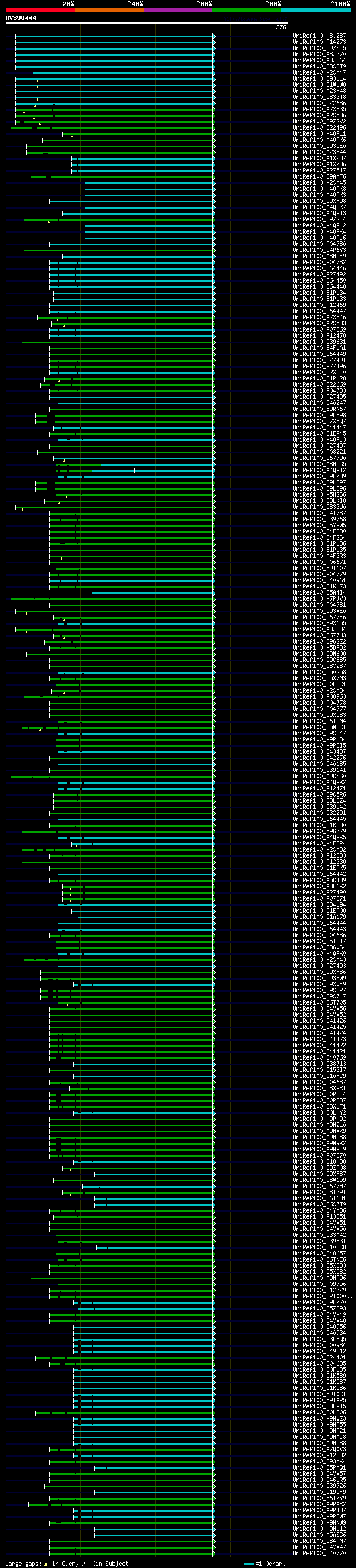Open the UniRef100_O22496 entry
The height and width of the screenshot is (1568, 356).
tap(319, 128)
